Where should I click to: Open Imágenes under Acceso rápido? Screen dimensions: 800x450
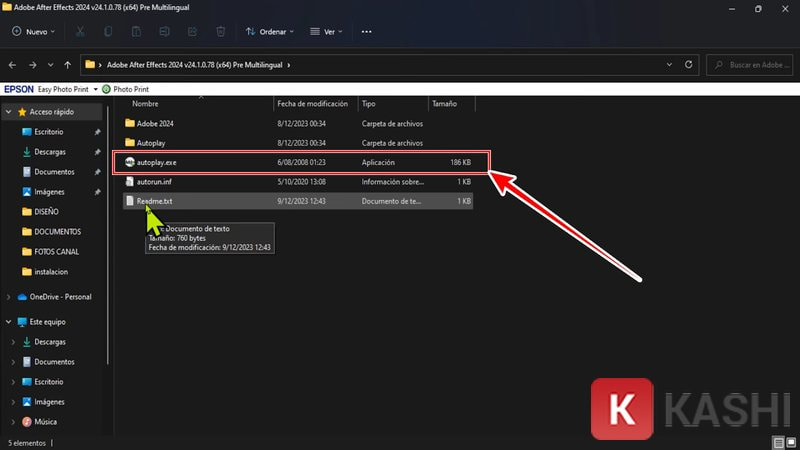[49, 192]
